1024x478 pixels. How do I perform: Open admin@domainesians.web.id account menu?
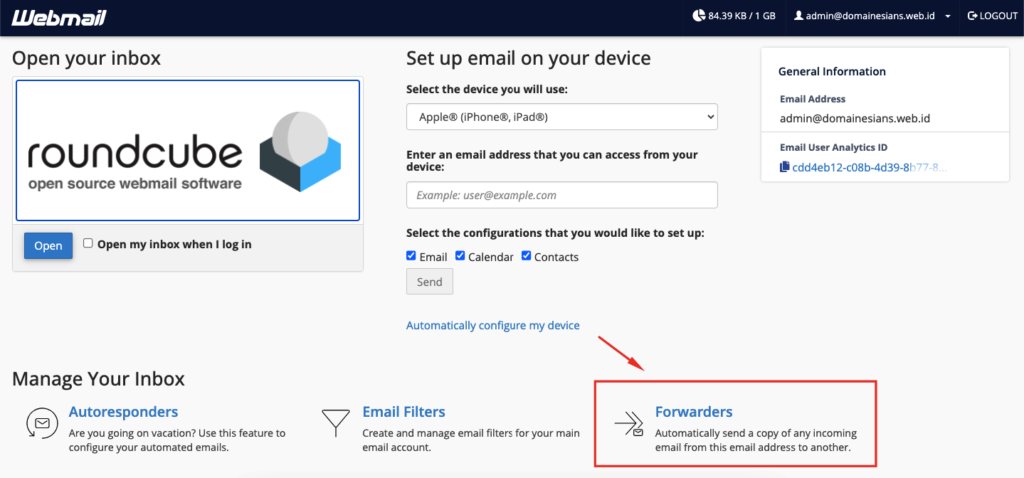coord(872,16)
